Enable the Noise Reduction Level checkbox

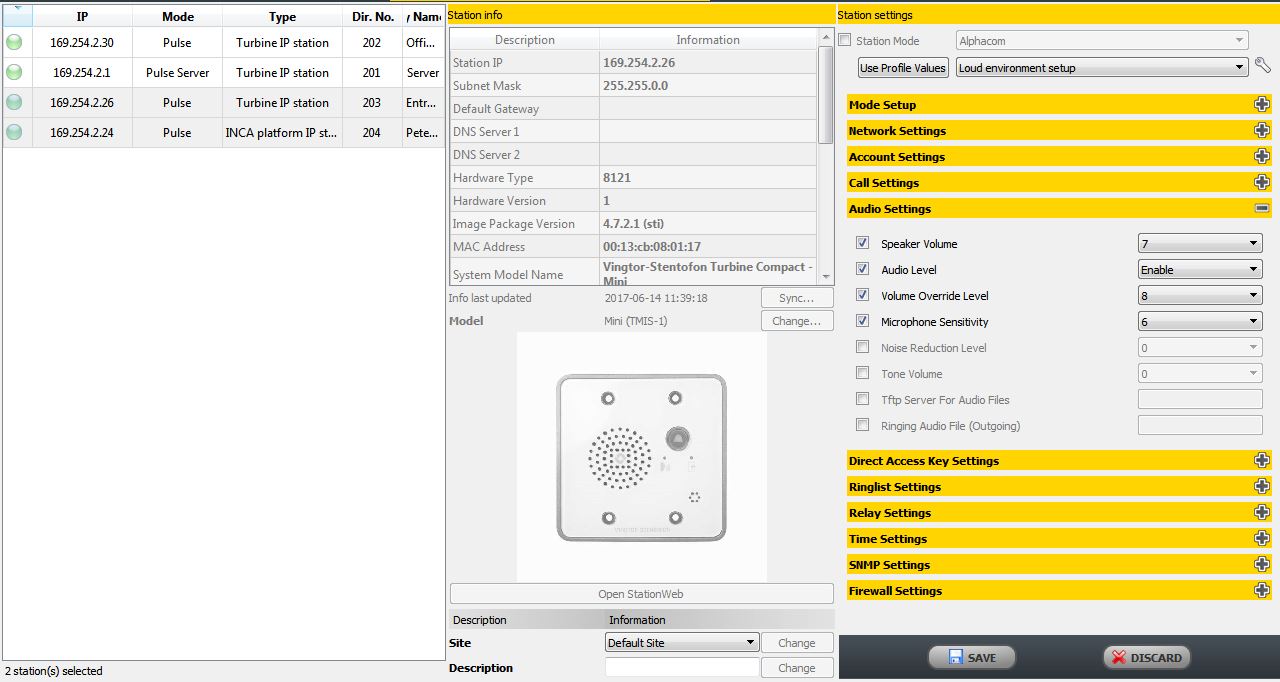[862, 347]
